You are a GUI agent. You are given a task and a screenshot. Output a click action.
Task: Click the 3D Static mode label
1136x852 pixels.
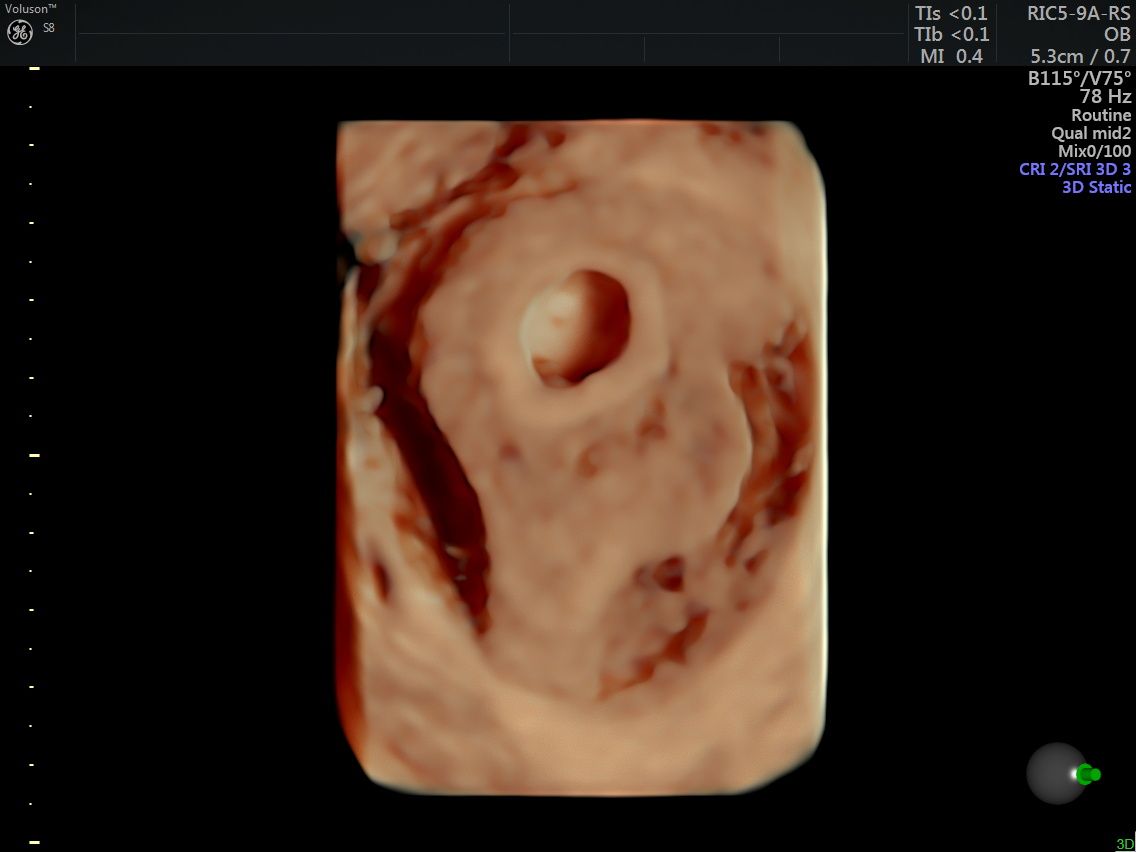coord(1096,187)
